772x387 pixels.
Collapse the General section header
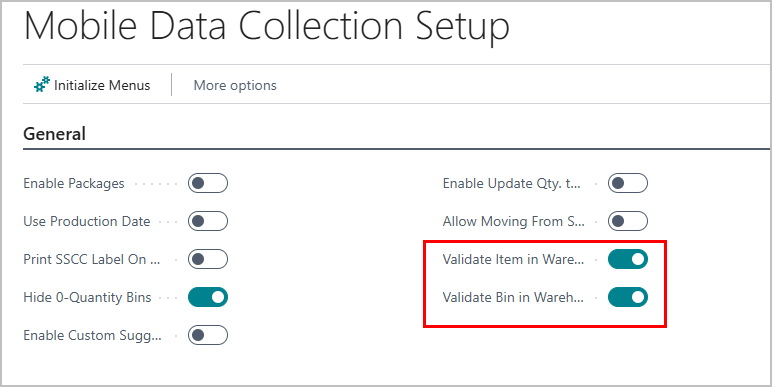(54, 134)
